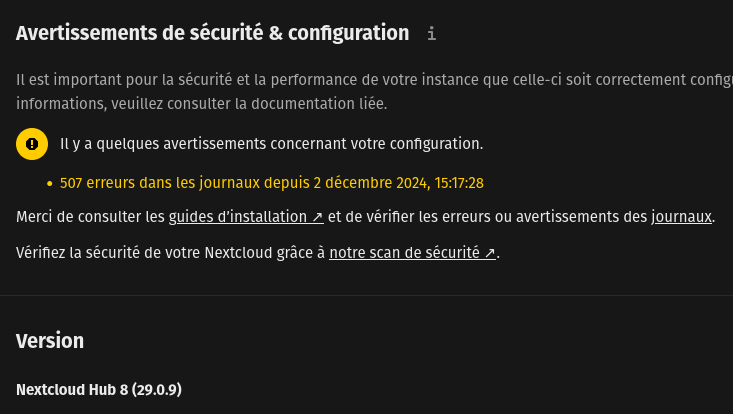Click the arrow icon after guides d'installation
733x414 pixels.
coord(317,217)
